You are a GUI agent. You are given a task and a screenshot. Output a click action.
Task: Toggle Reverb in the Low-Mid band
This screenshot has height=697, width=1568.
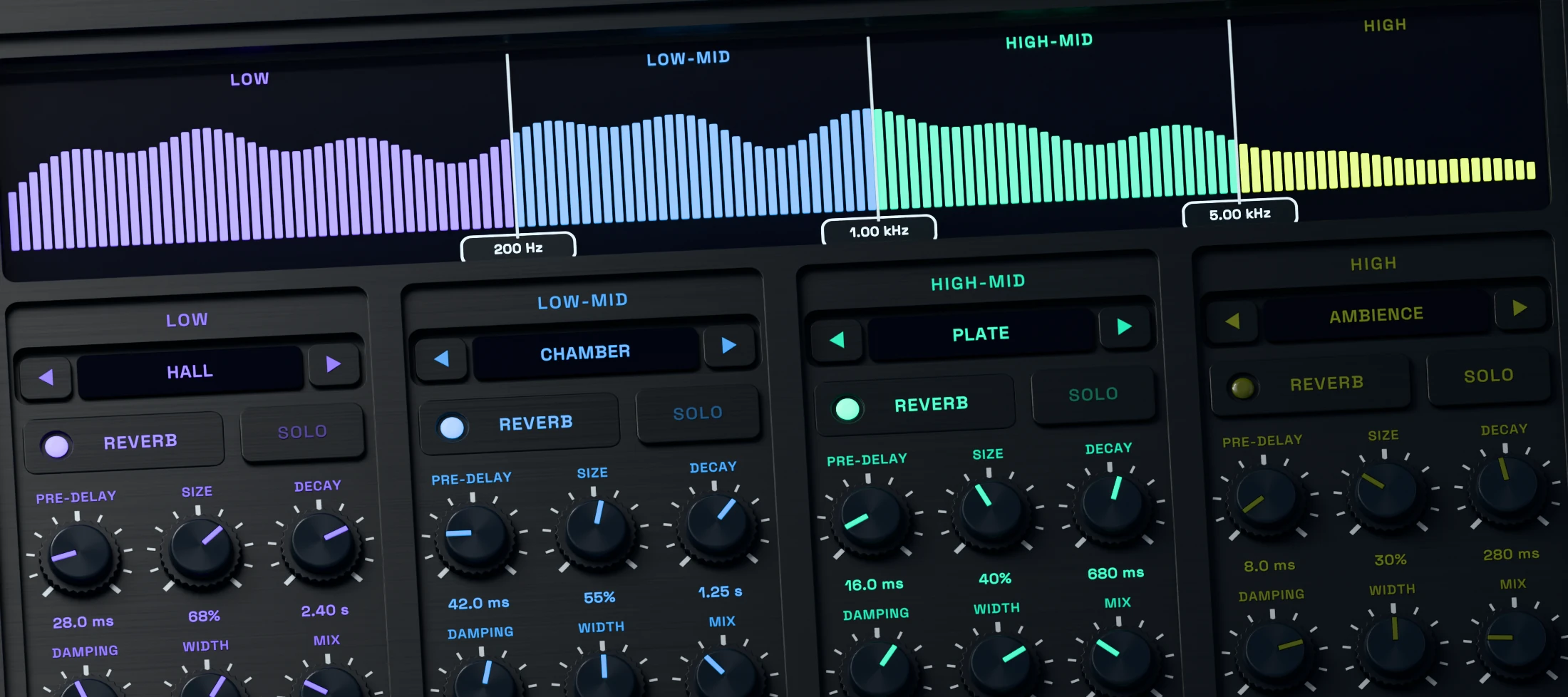coord(520,424)
